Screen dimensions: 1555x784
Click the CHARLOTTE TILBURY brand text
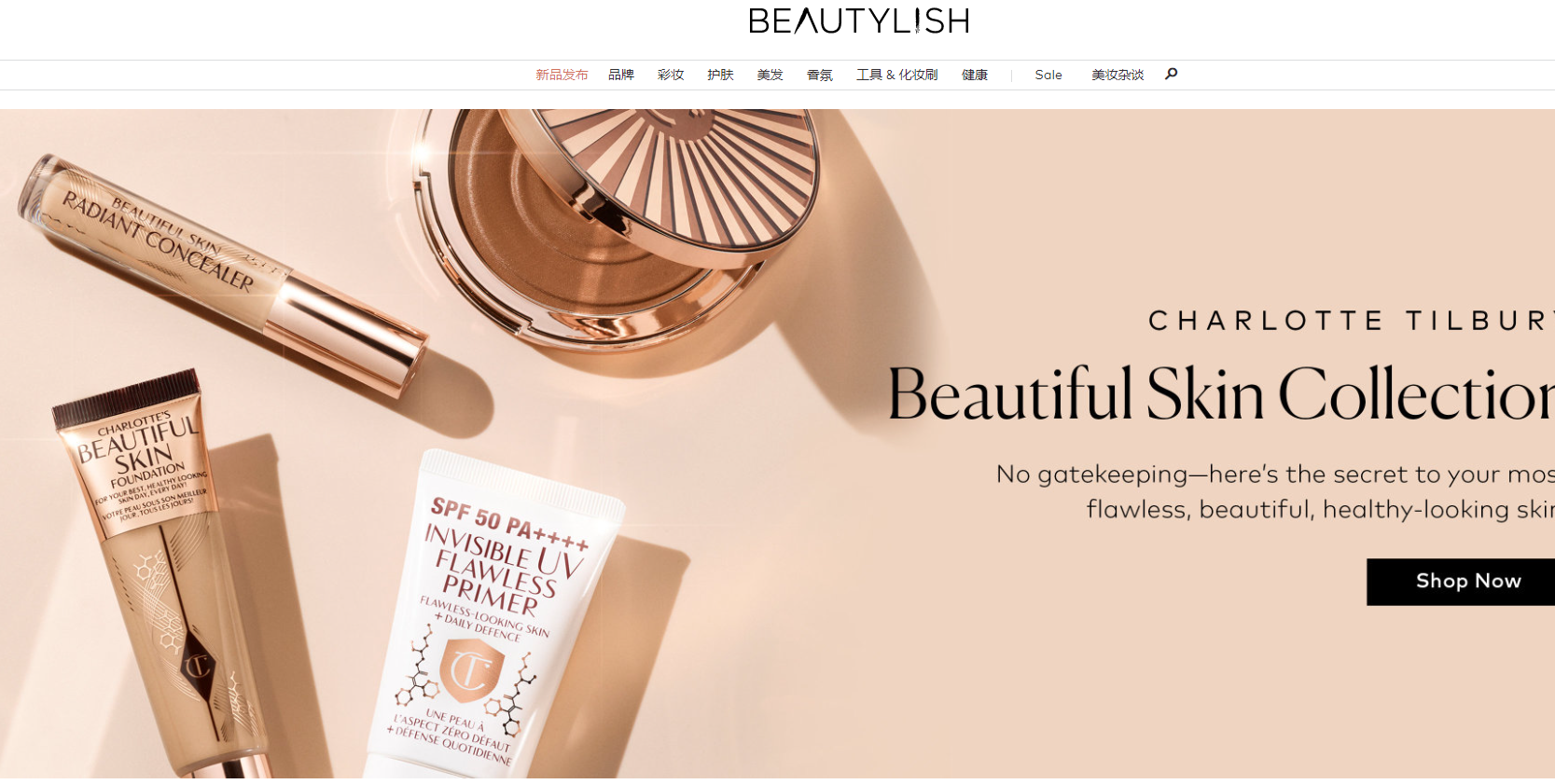pos(1352,321)
